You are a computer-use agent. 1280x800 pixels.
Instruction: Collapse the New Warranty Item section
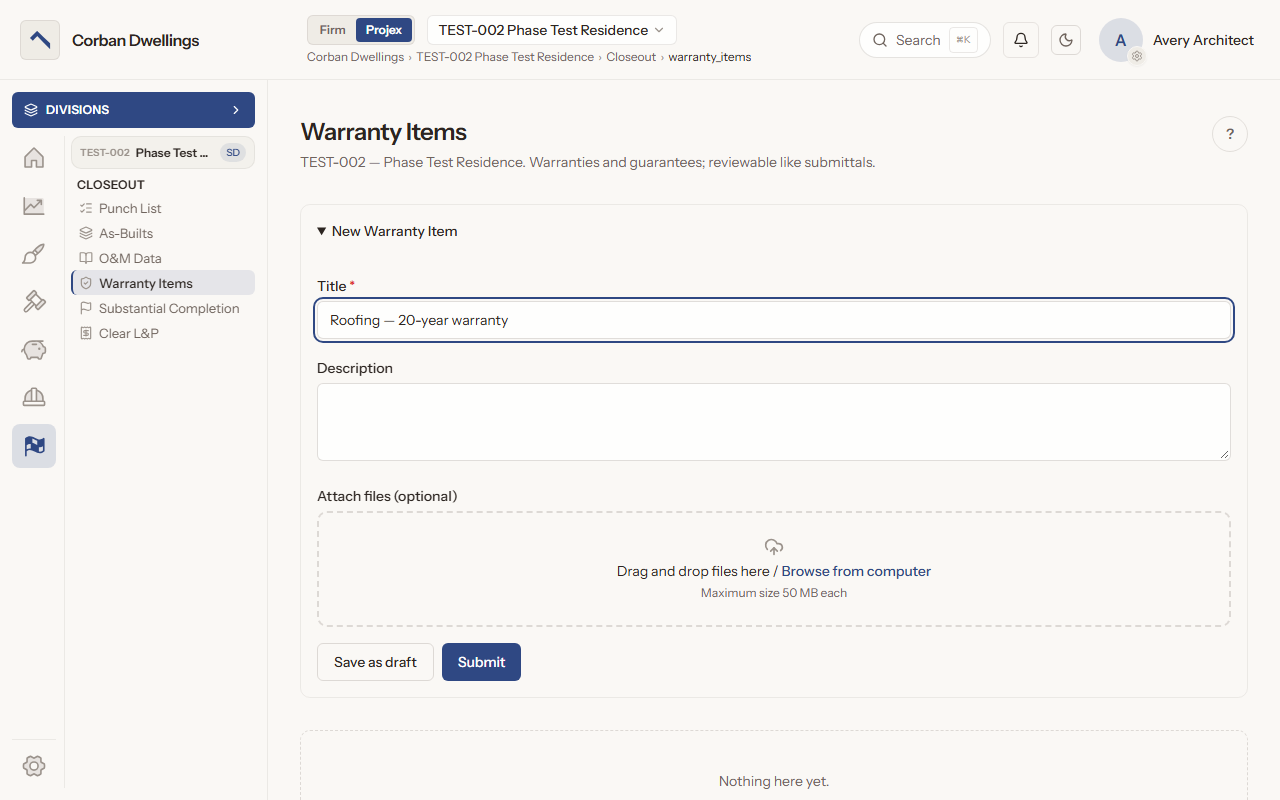(387, 231)
